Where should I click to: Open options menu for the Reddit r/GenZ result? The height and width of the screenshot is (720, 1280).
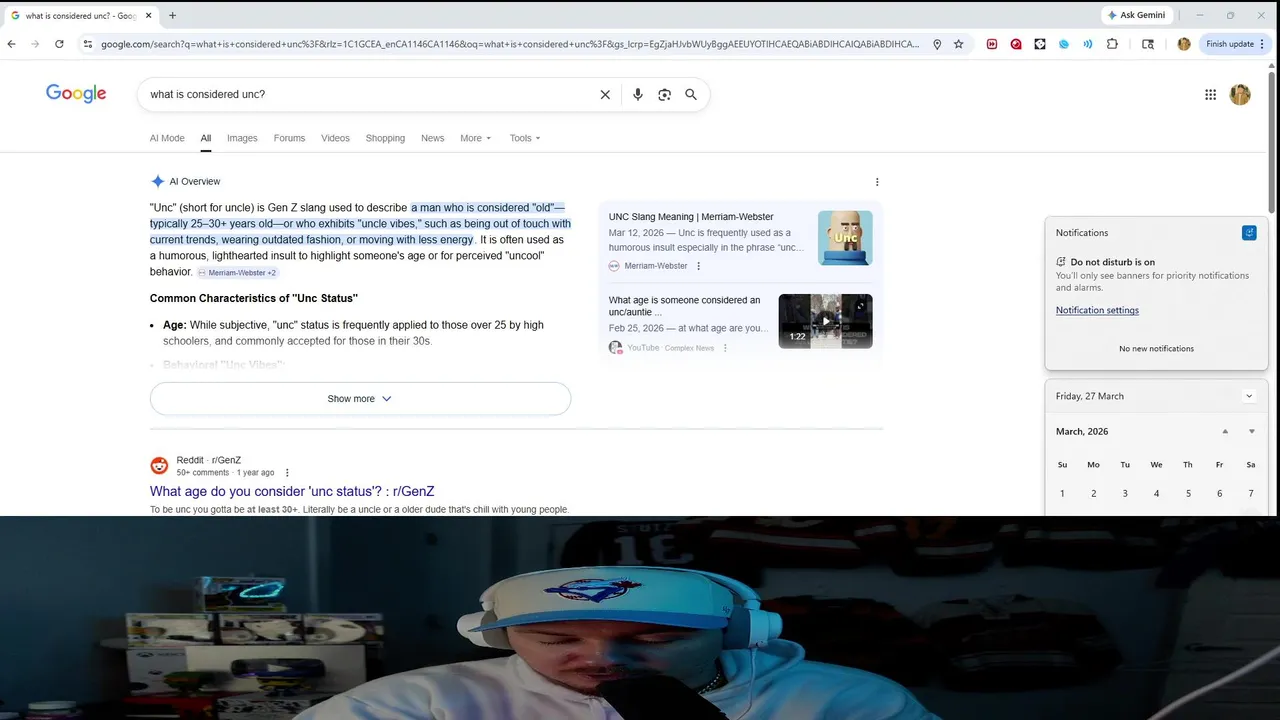(x=287, y=473)
